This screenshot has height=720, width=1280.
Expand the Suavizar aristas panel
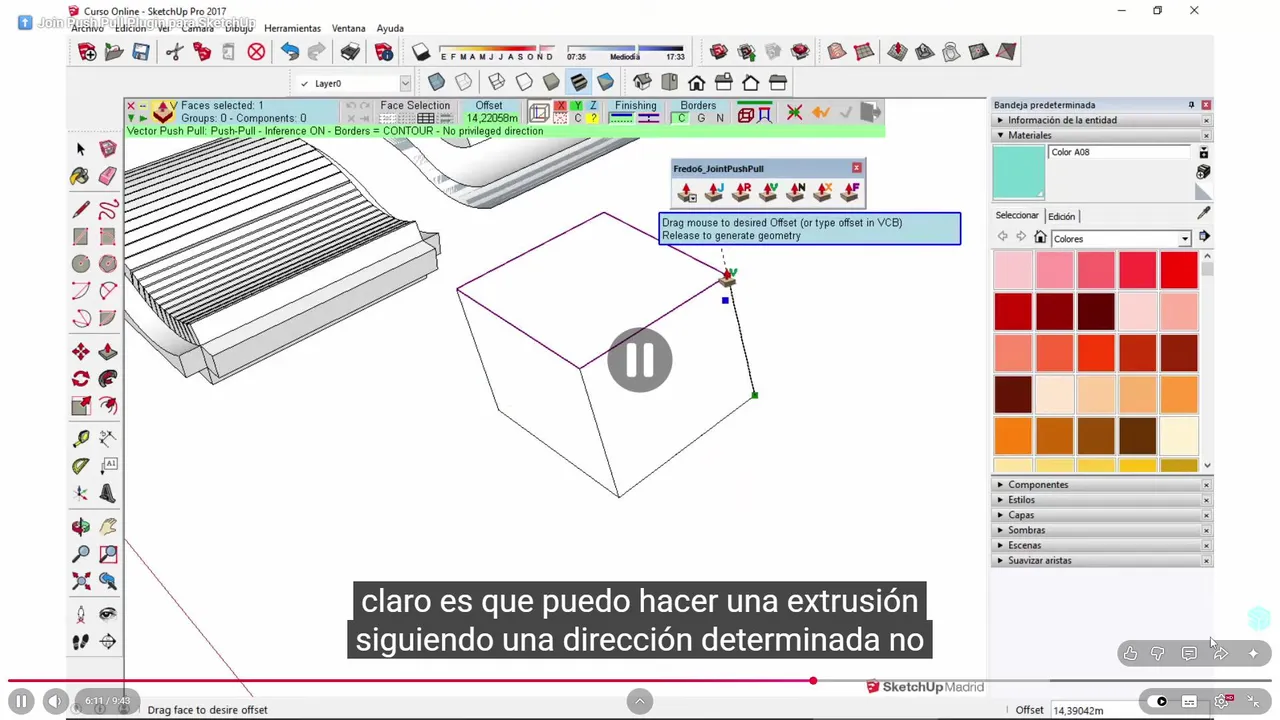coord(1101,560)
